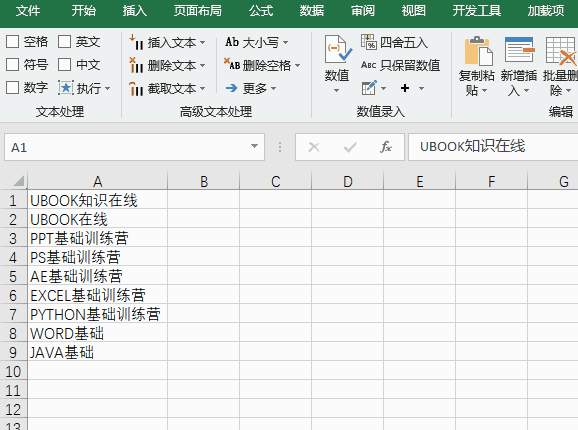Screen dimensions: 578x430
Task: Click the Remove Spaces (删除空格) icon
Action: [x=232, y=64]
